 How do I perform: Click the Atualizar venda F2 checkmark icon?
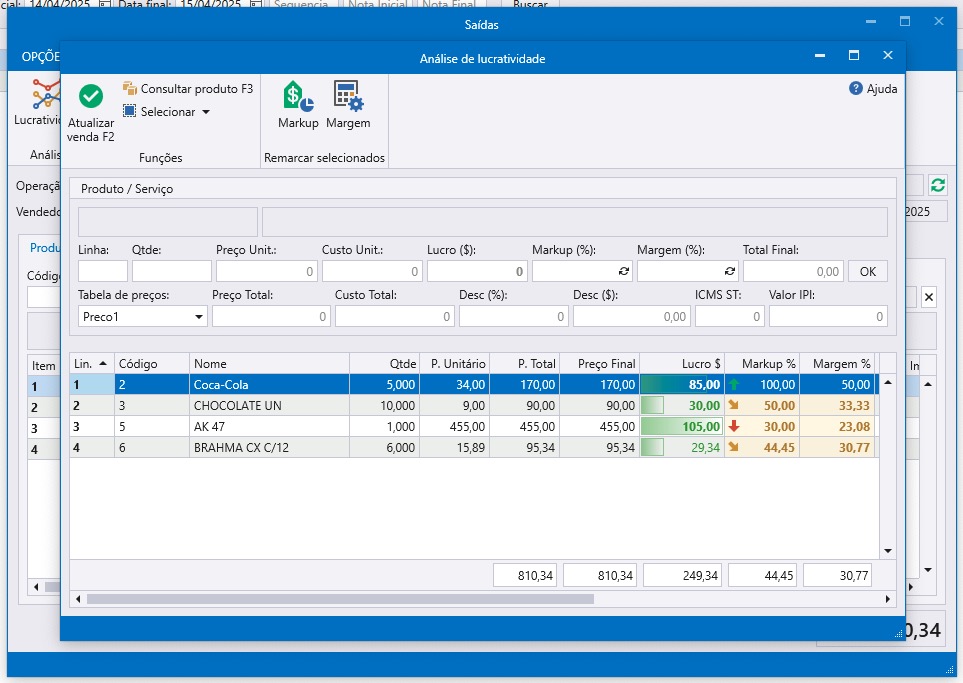point(91,96)
